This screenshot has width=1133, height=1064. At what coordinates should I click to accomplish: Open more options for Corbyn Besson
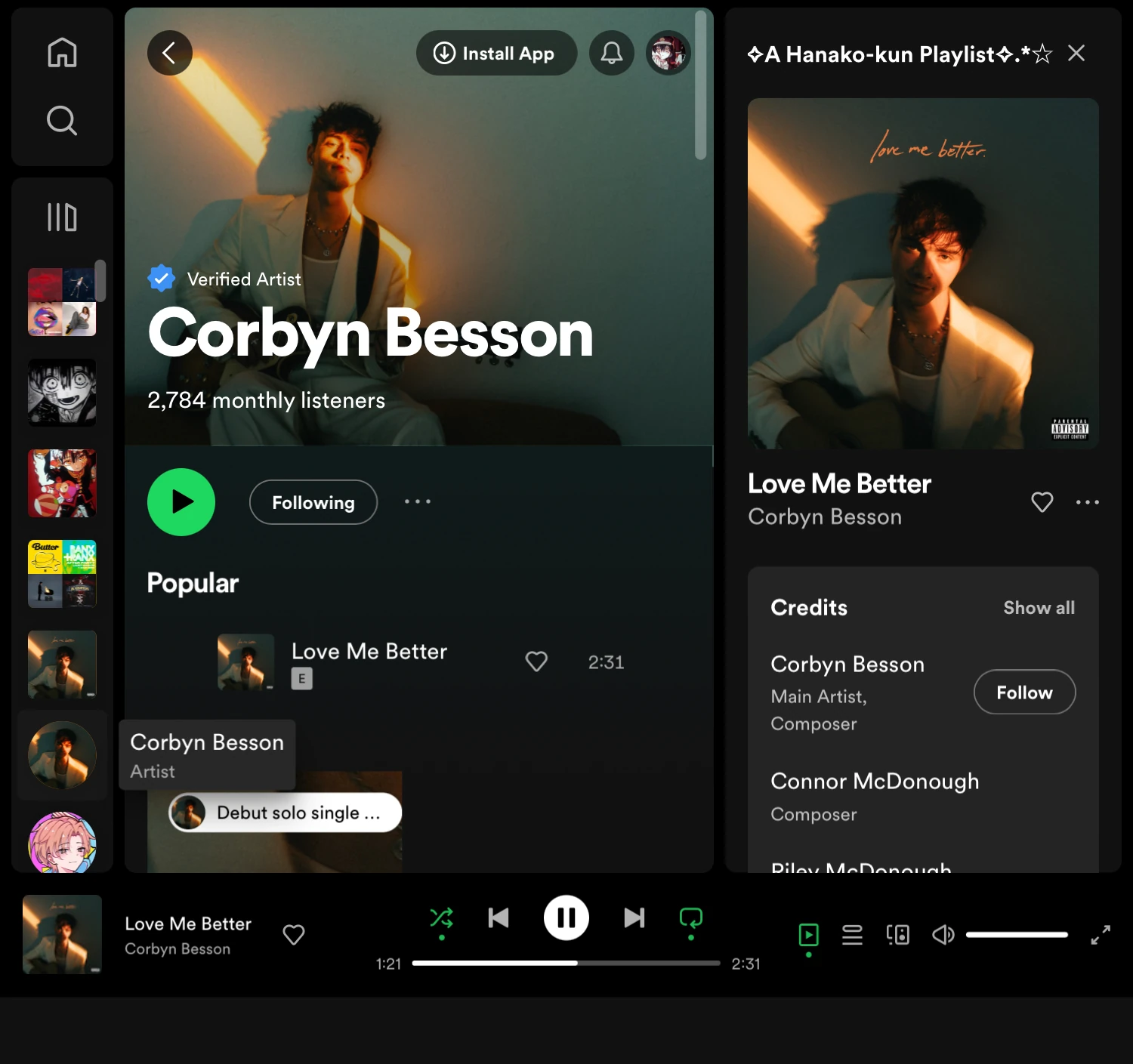coord(418,501)
